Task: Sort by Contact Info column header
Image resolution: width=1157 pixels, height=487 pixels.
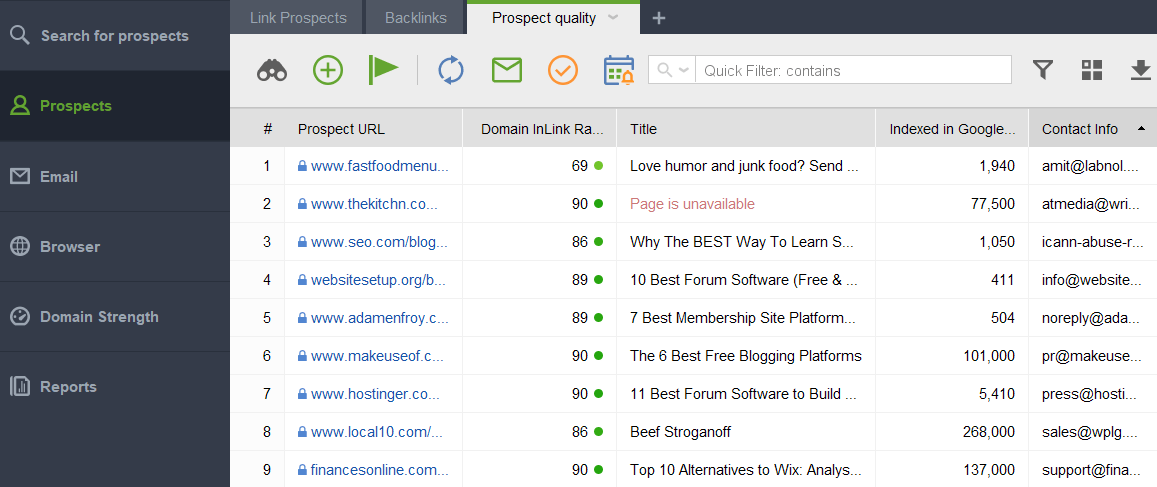Action: point(1093,129)
